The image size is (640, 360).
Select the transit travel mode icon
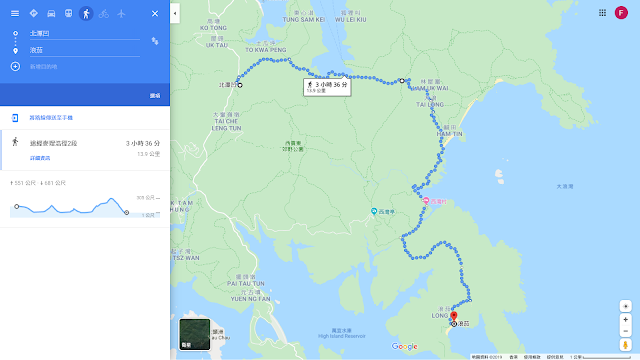tap(68, 13)
